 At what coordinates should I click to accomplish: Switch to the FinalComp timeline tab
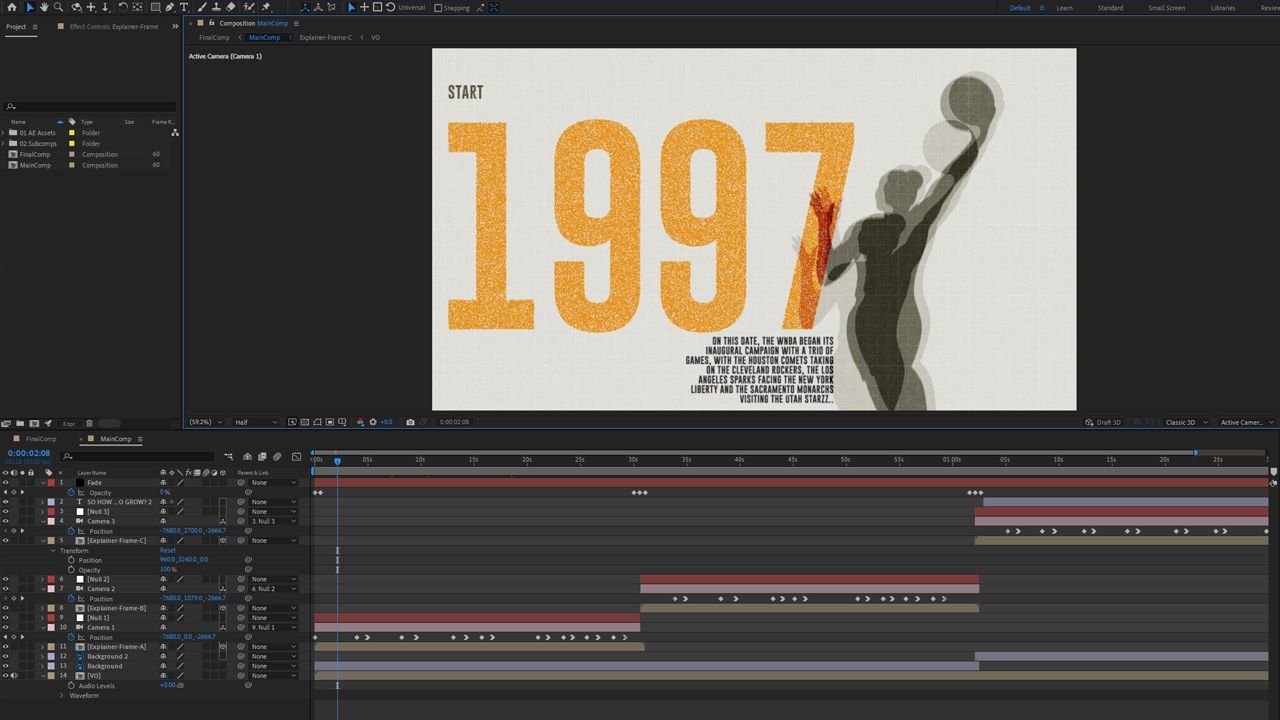click(41, 439)
